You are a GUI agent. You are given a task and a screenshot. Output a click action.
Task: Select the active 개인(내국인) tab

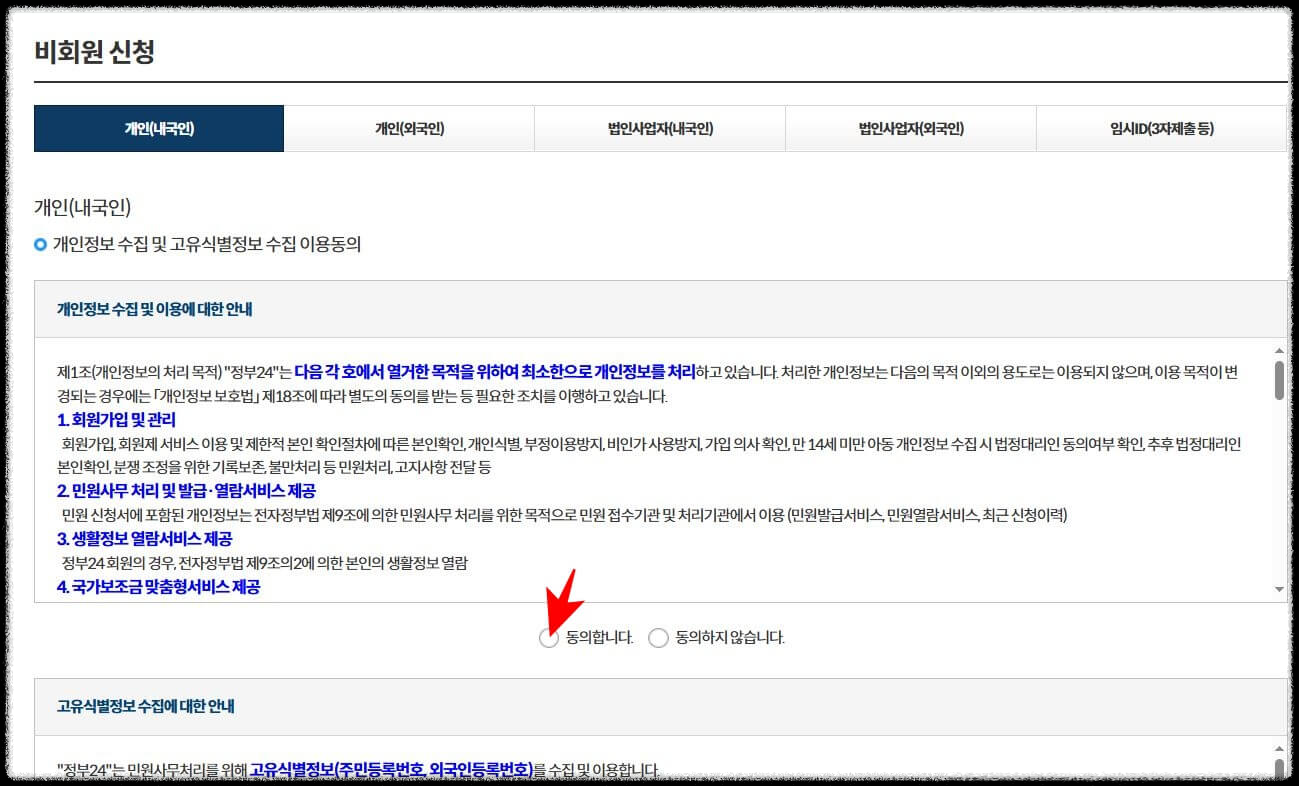(x=159, y=129)
